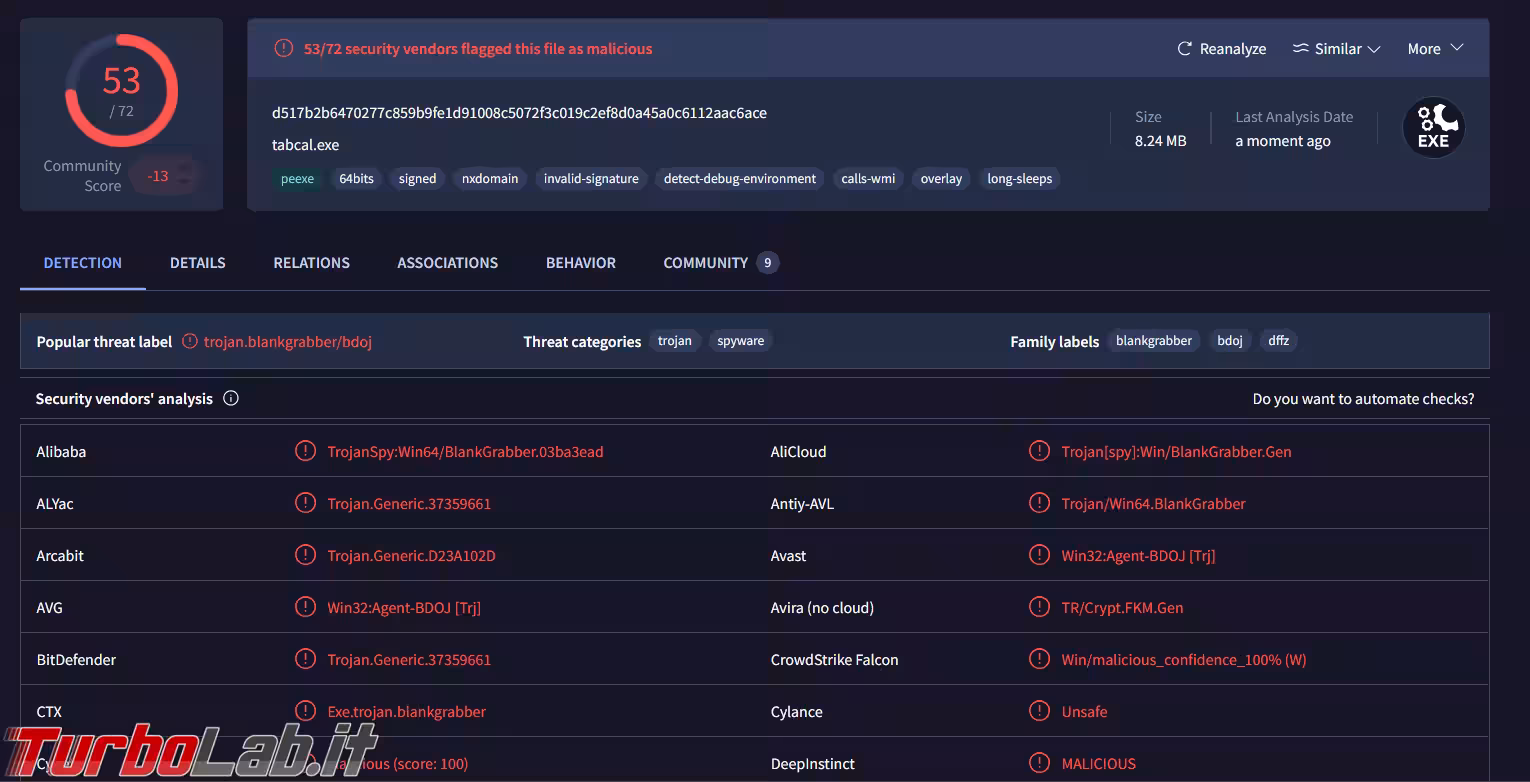Open the Behavior tab
Screen dimensions: 1530x782
(580, 263)
